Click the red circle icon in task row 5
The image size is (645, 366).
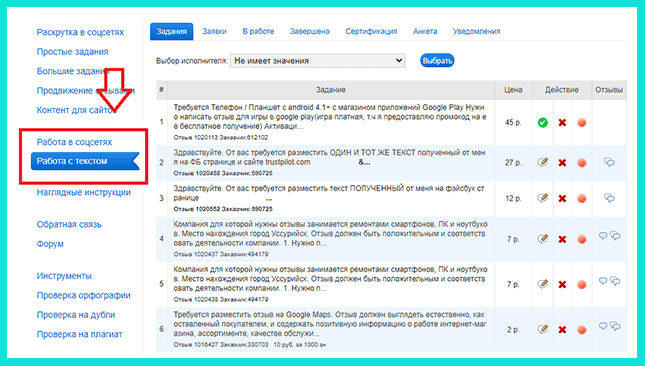click(582, 284)
